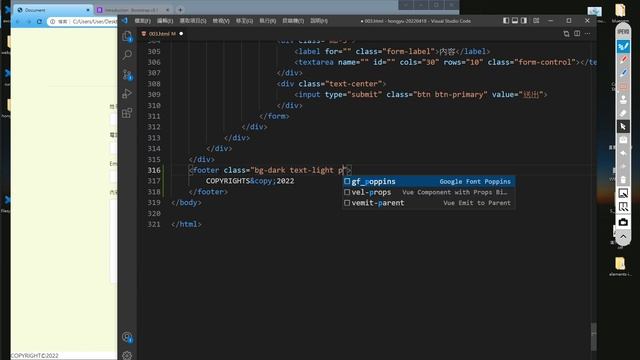Click the COPYRIGHTS&copy;2022 text on line 317
This screenshot has width=640, height=360.
(250, 181)
